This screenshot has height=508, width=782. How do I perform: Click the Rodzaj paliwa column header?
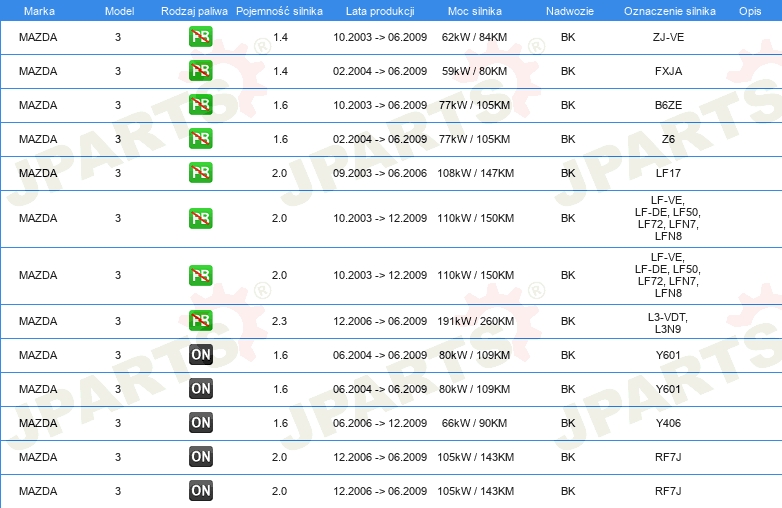point(194,11)
